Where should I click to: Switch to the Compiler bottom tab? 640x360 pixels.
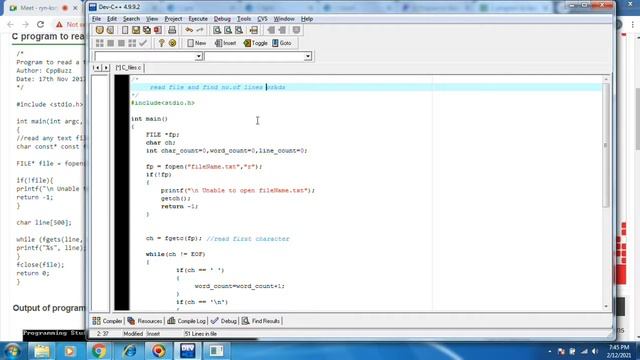[x=107, y=321]
